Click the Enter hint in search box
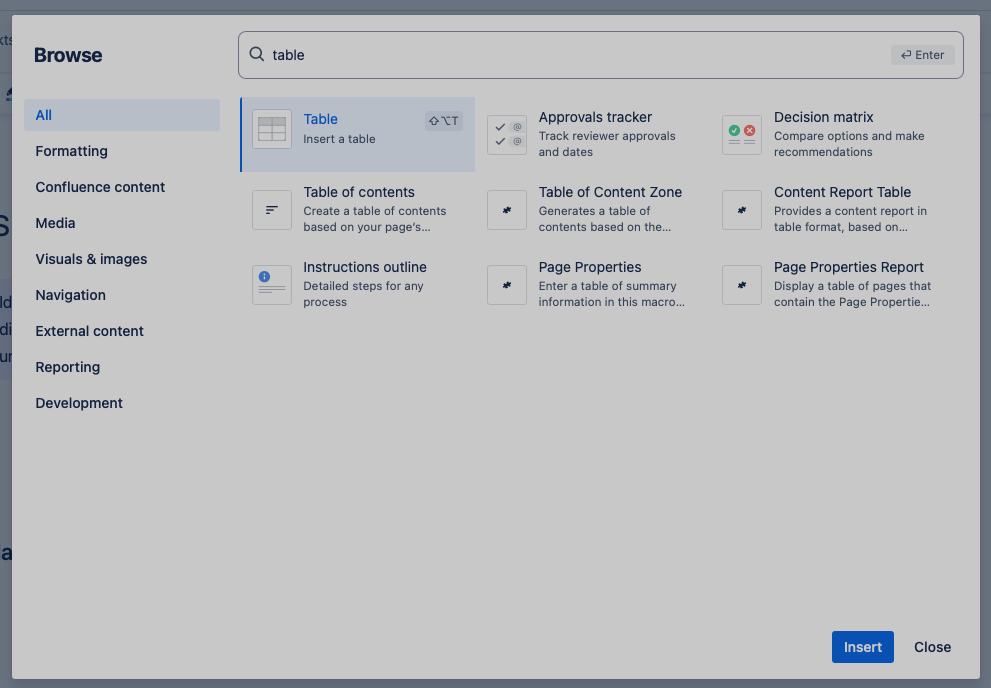991x688 pixels. (923, 55)
